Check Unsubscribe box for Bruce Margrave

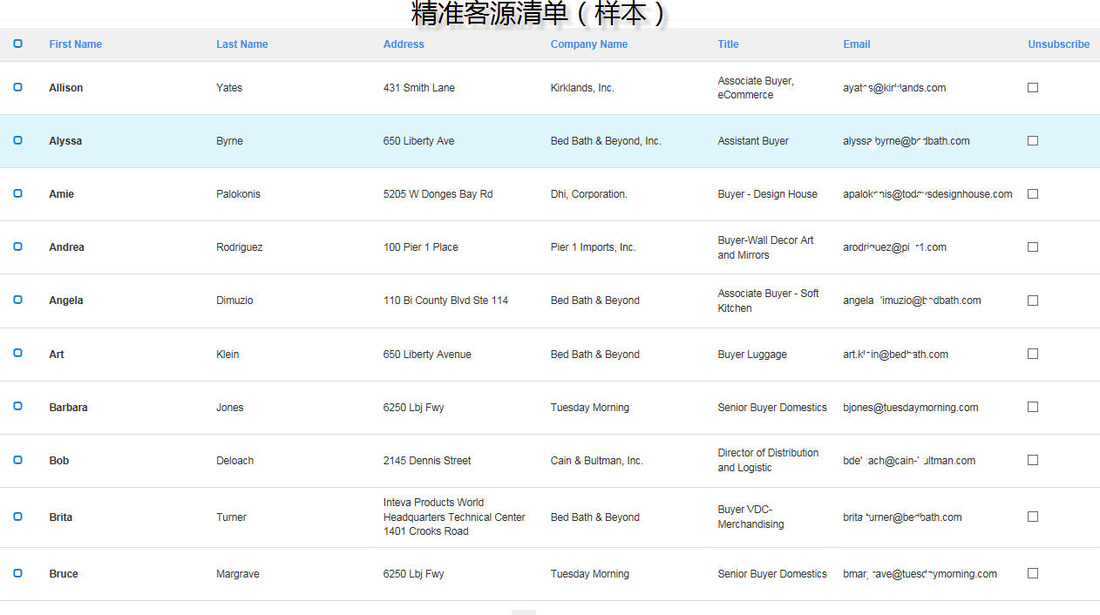pos(1033,574)
